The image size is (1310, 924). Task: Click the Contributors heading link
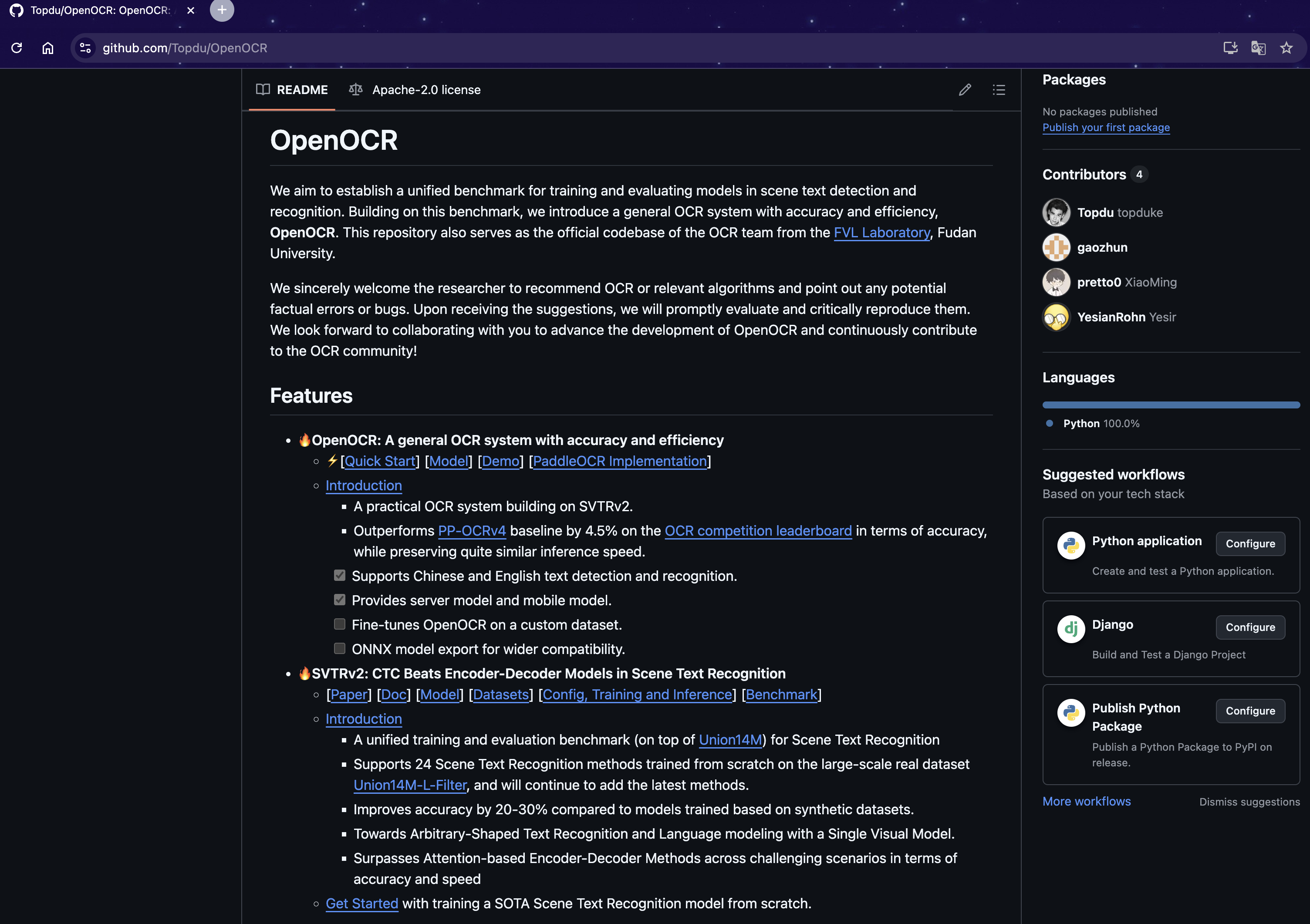point(1095,175)
